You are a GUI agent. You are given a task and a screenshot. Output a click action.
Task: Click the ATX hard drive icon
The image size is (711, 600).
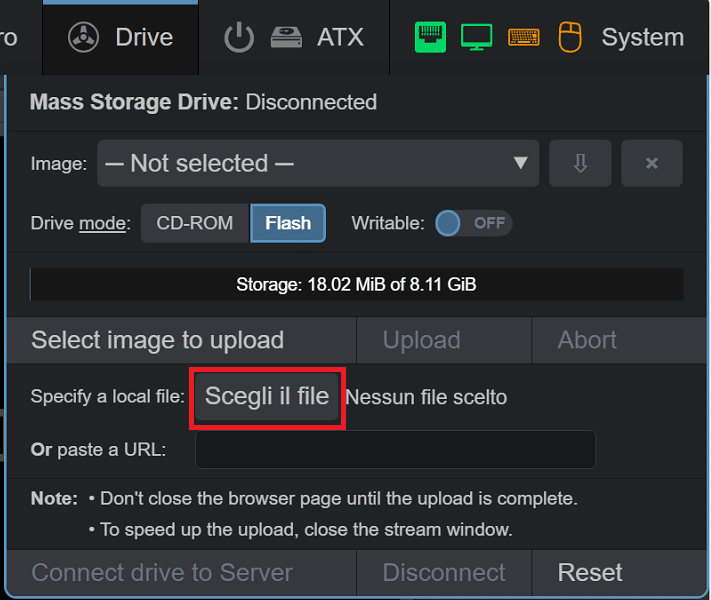click(286, 38)
